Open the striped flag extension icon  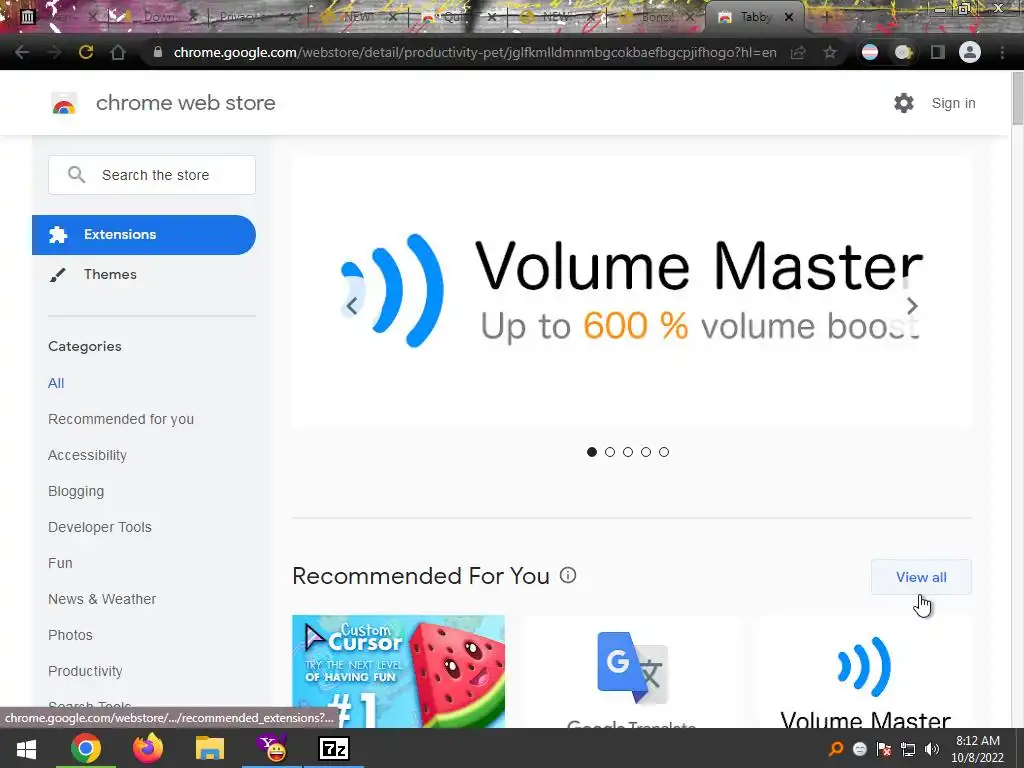pos(870,52)
